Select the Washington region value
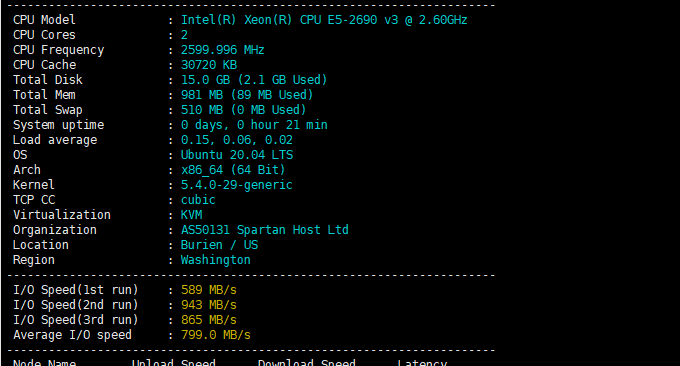 tap(216, 260)
